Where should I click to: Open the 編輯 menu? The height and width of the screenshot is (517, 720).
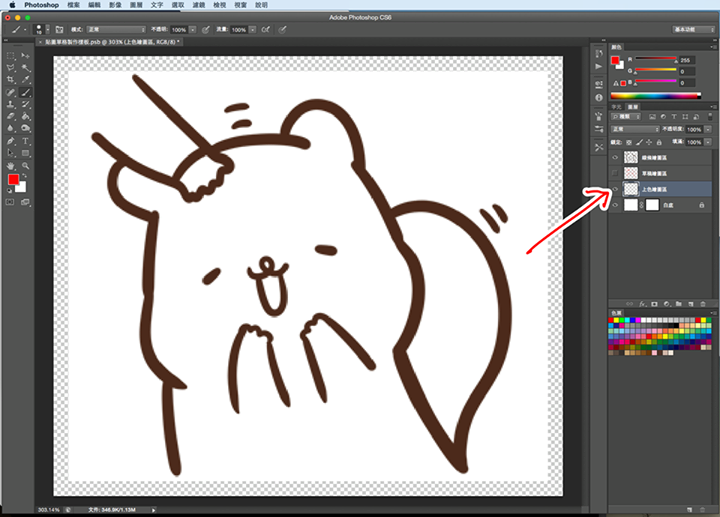tap(94, 5)
